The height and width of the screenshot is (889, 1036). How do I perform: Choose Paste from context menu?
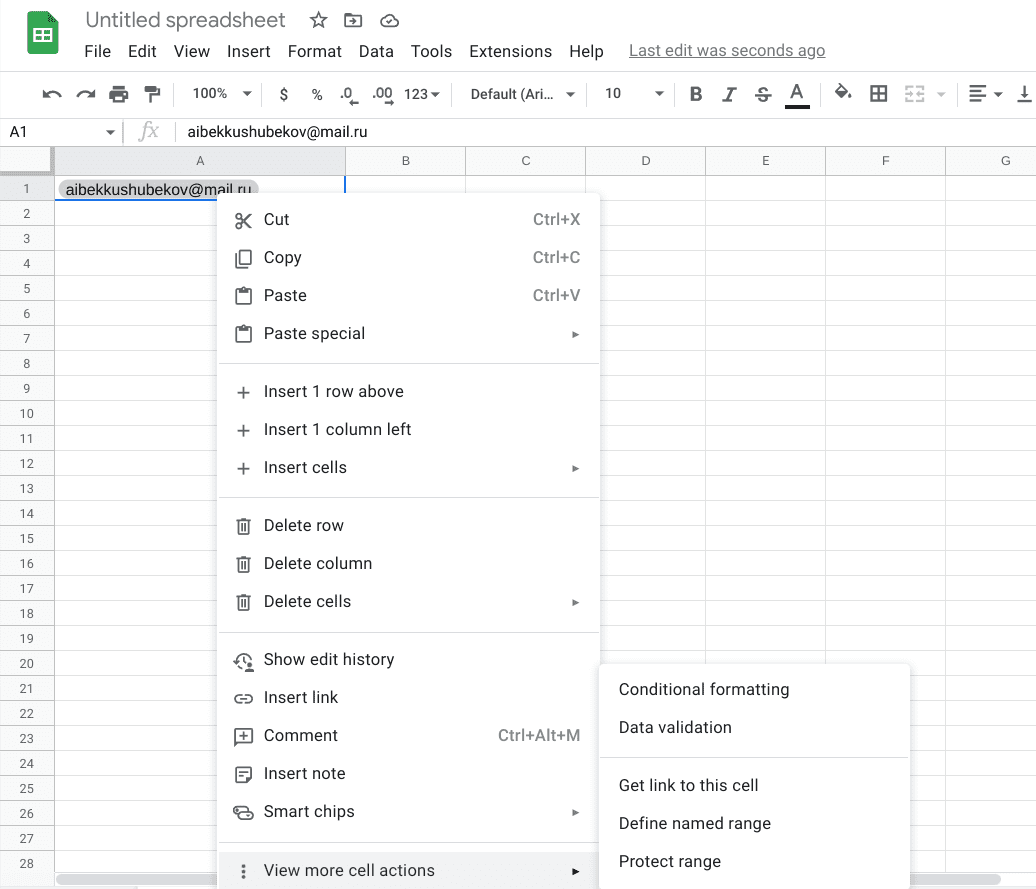pos(408,296)
